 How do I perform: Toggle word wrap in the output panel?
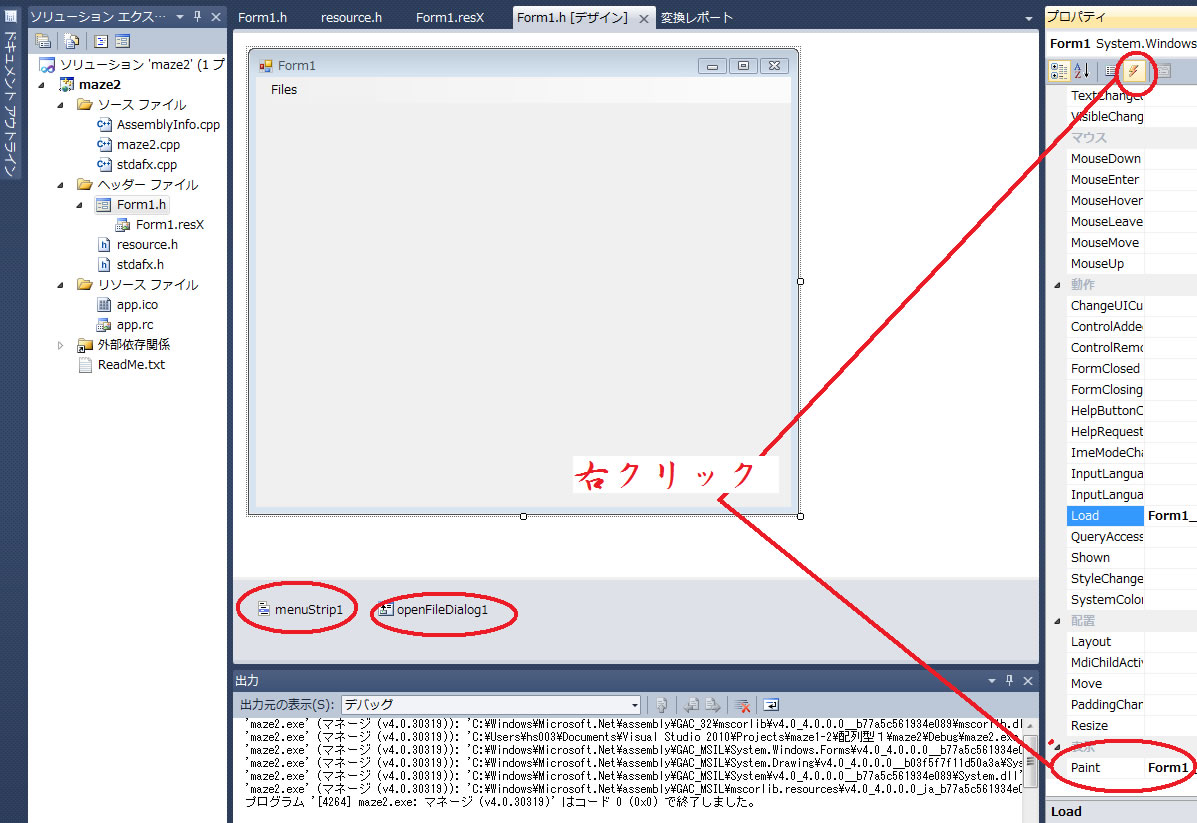point(772,704)
